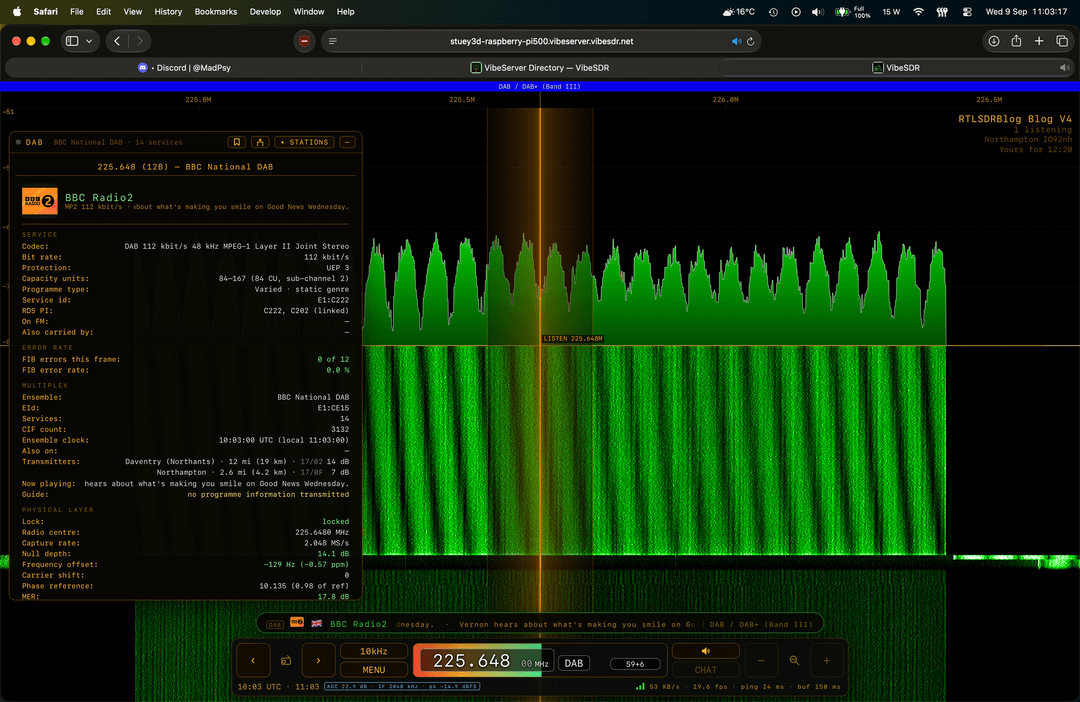Open the reader page menu icon
The width and height of the screenshot is (1080, 702).
333,41
